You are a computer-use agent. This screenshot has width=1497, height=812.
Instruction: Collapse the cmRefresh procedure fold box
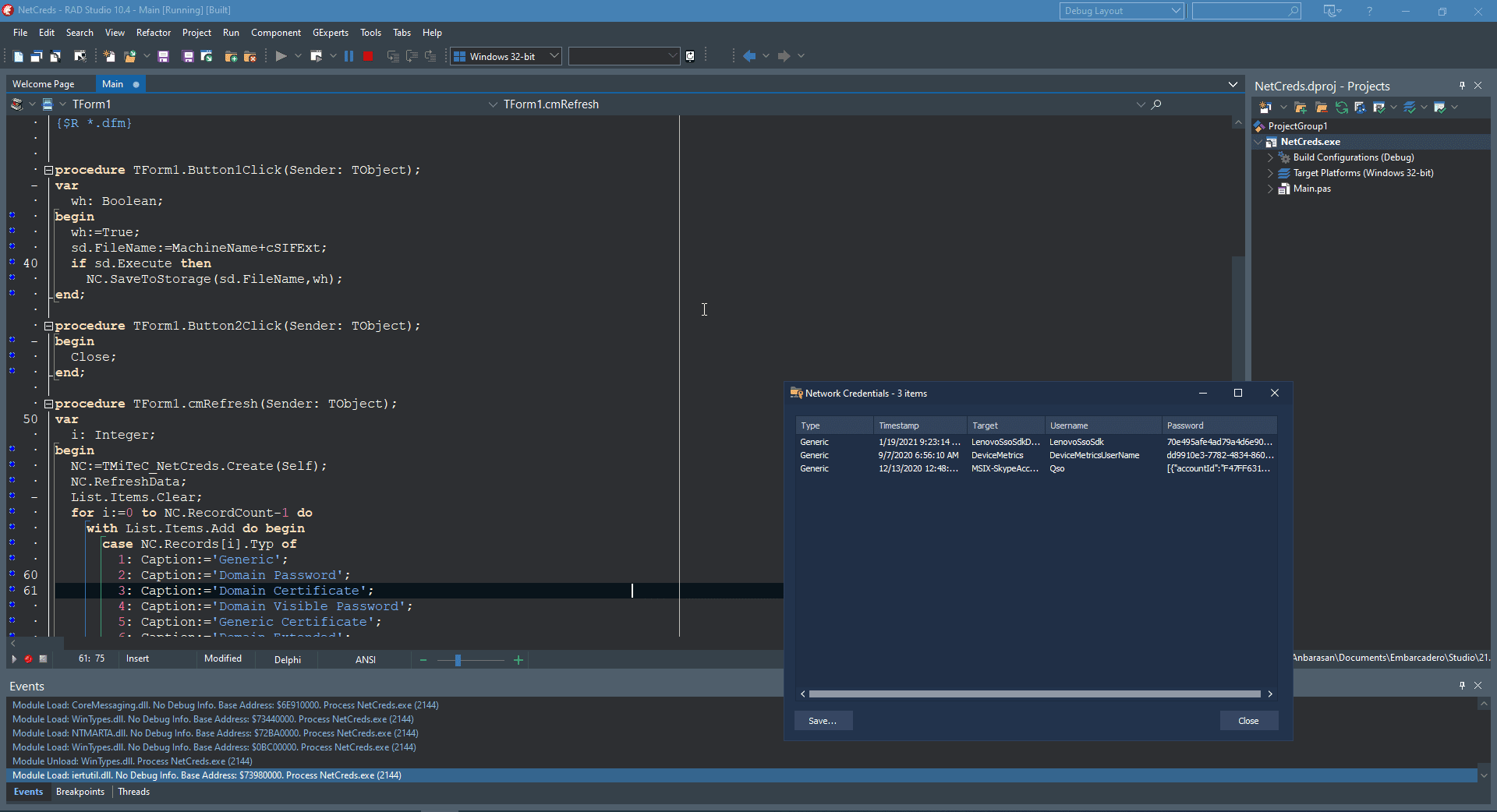point(48,404)
